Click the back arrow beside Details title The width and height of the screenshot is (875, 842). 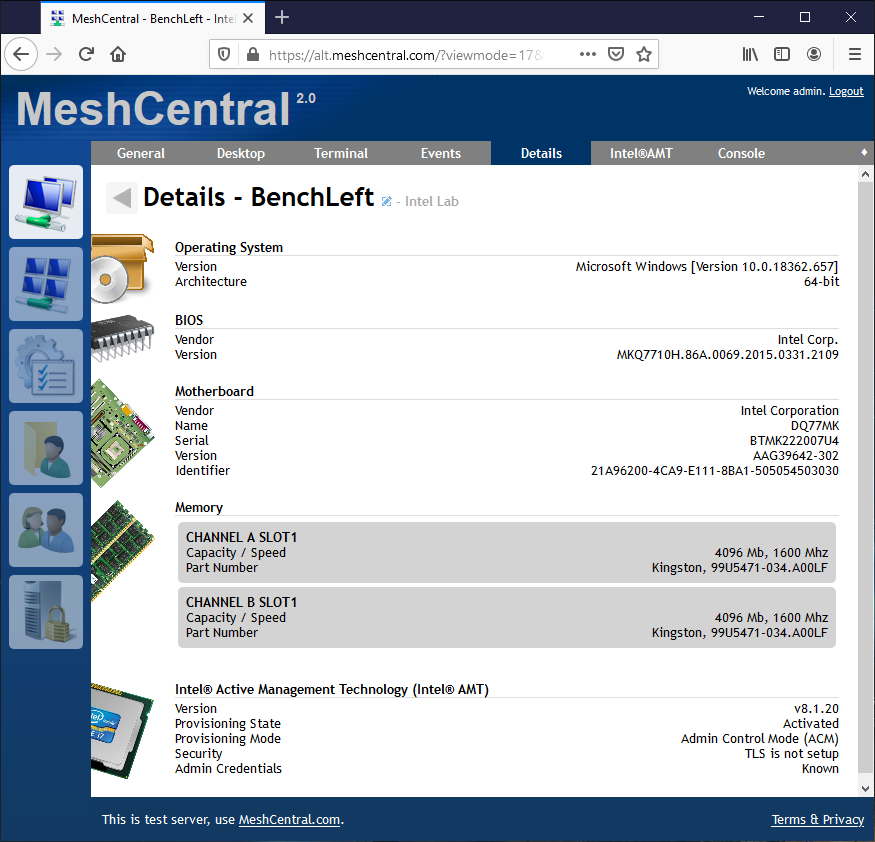point(122,198)
